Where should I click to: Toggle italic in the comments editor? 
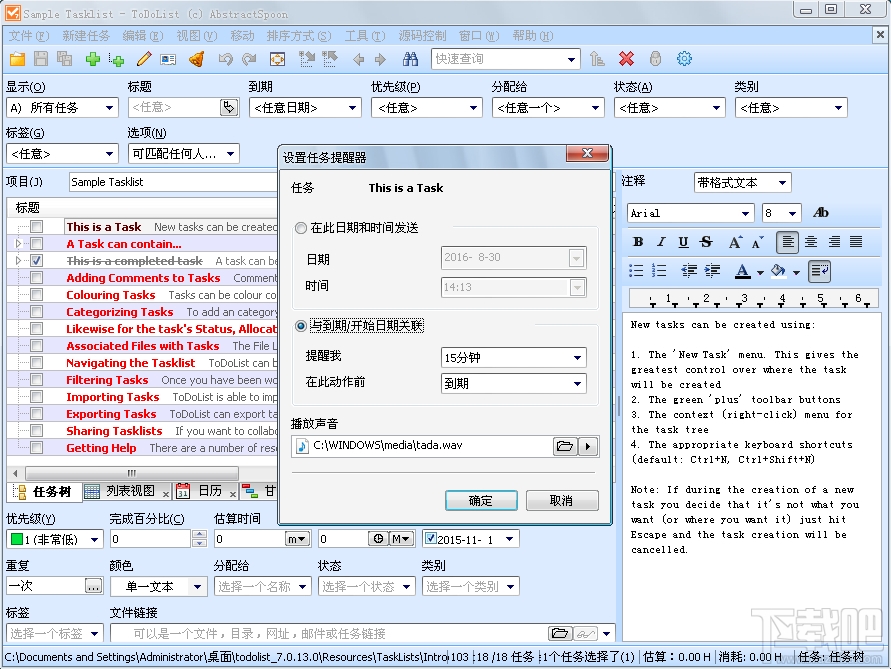[x=661, y=242]
